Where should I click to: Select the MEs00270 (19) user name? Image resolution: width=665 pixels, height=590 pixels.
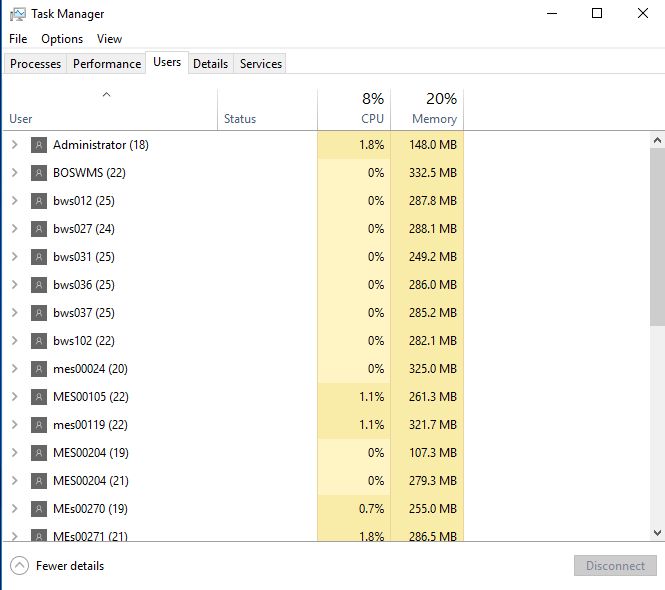coord(90,509)
